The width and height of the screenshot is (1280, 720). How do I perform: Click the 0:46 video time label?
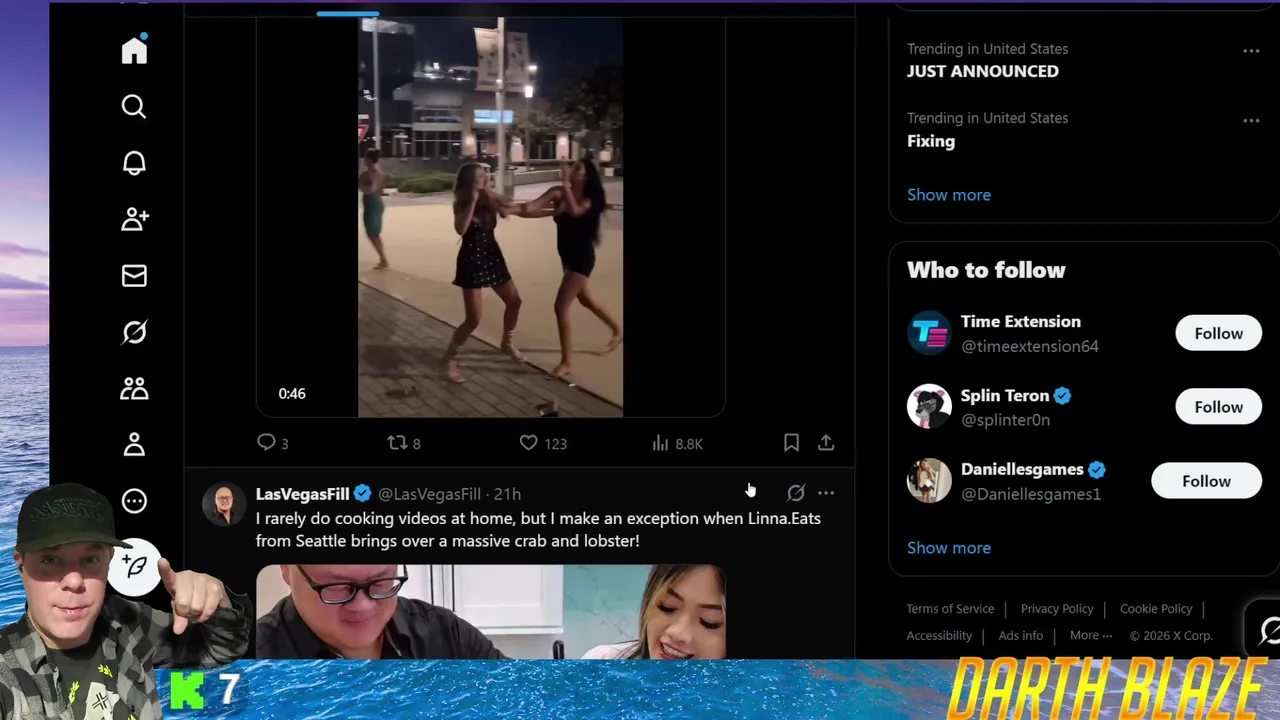coord(292,393)
